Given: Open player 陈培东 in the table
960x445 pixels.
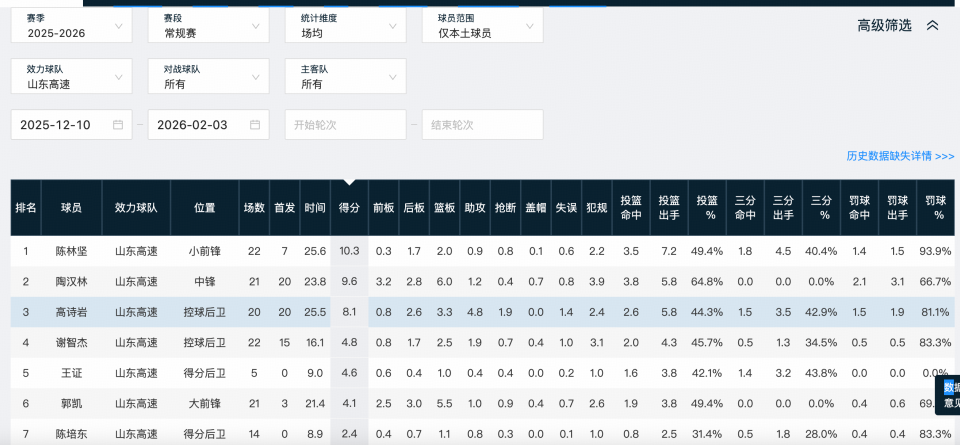Looking at the screenshot, I should pos(72,435).
